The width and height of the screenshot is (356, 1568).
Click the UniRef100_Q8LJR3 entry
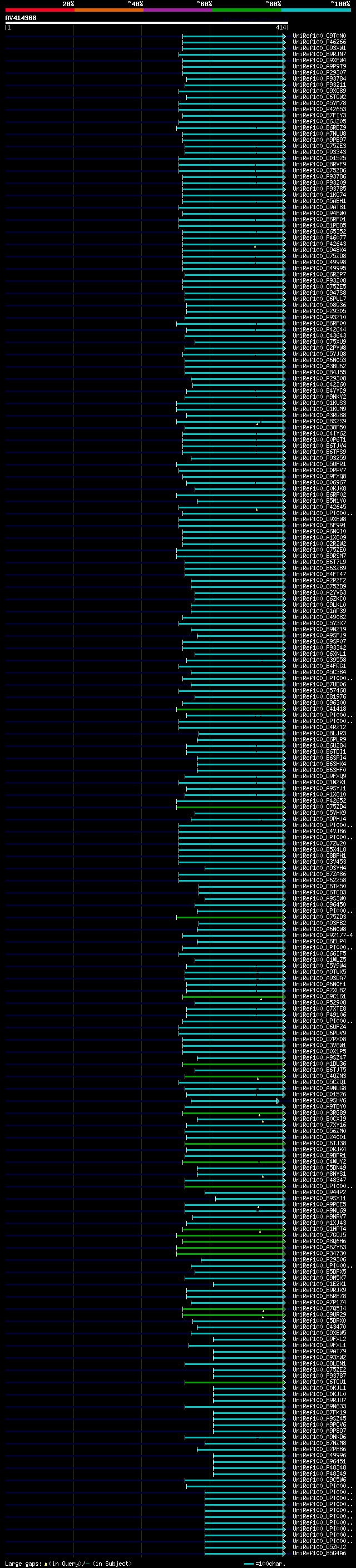(x=319, y=734)
